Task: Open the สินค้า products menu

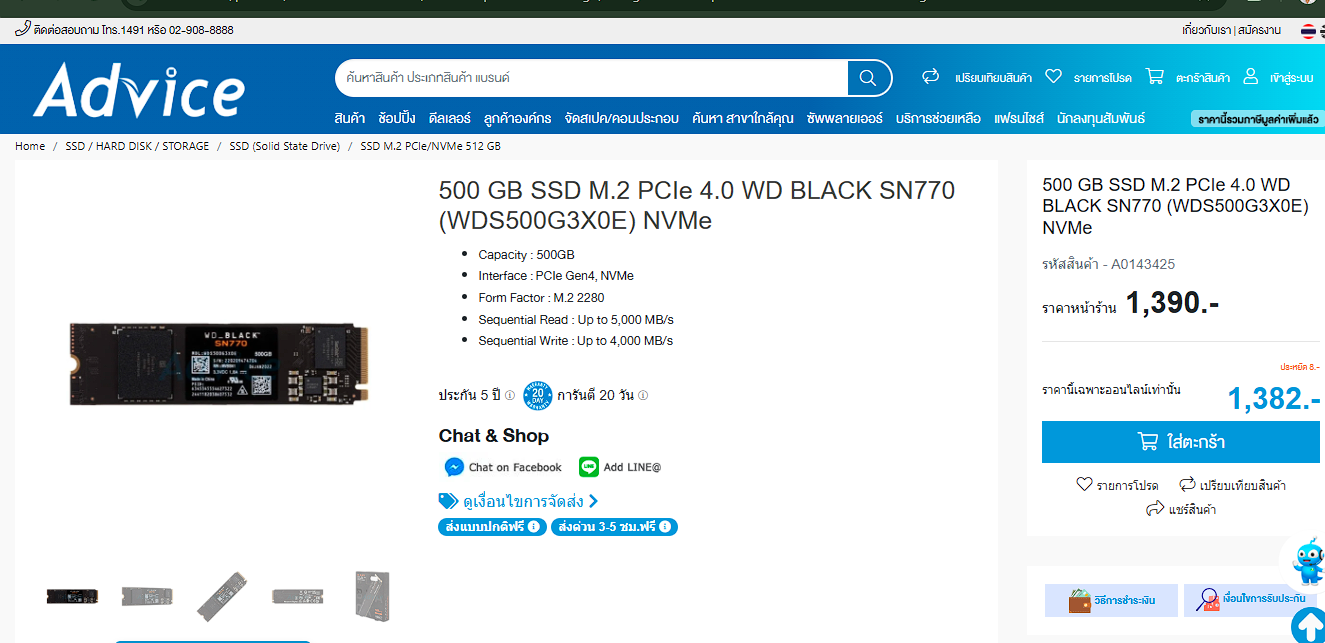Action: pyautogui.click(x=350, y=118)
